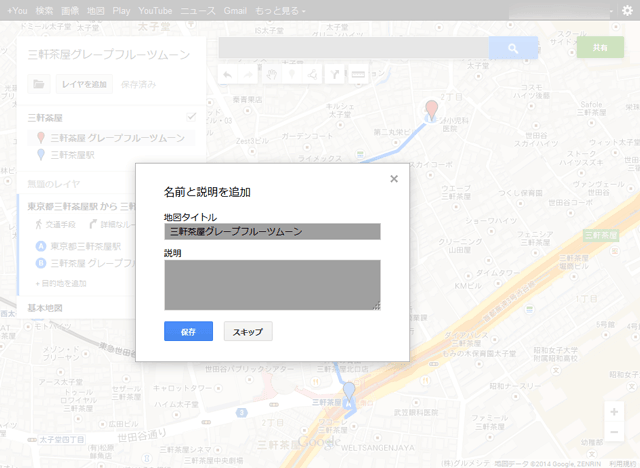
Task: Click the 三軒茶屋 layer name
Action: coord(45,118)
